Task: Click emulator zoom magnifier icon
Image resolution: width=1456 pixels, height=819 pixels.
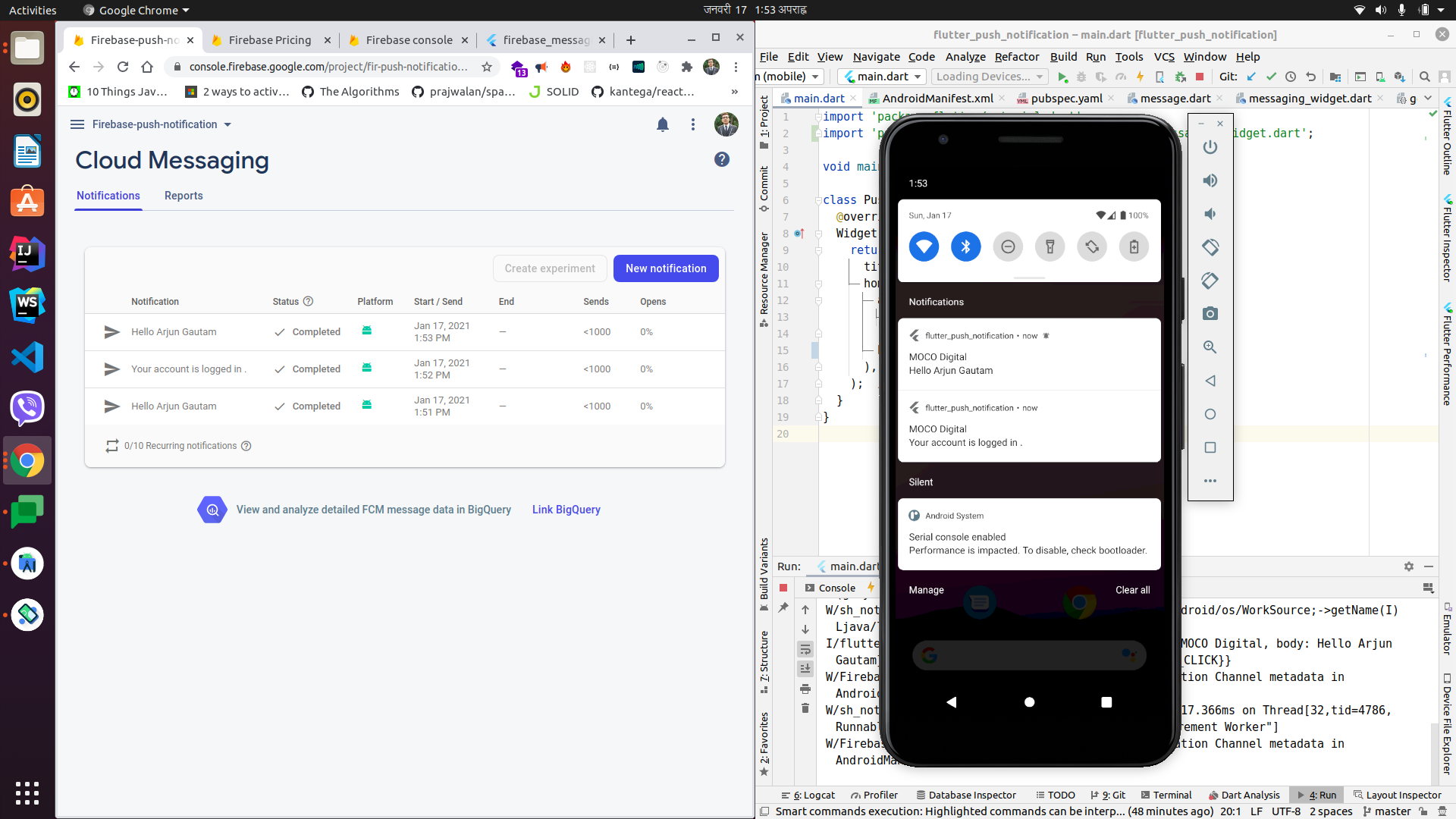Action: [x=1210, y=347]
